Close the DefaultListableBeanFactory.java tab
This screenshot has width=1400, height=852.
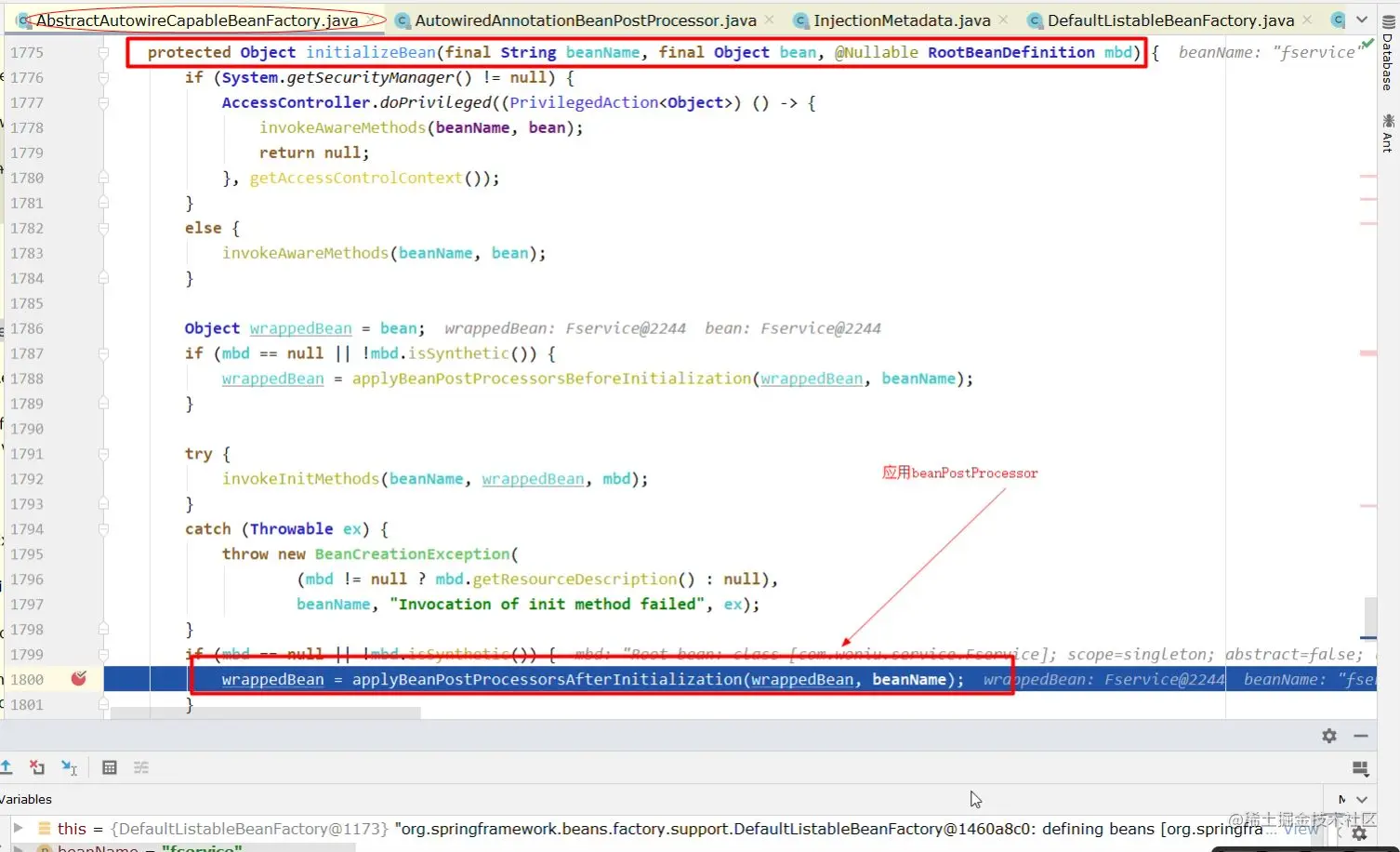click(1307, 20)
